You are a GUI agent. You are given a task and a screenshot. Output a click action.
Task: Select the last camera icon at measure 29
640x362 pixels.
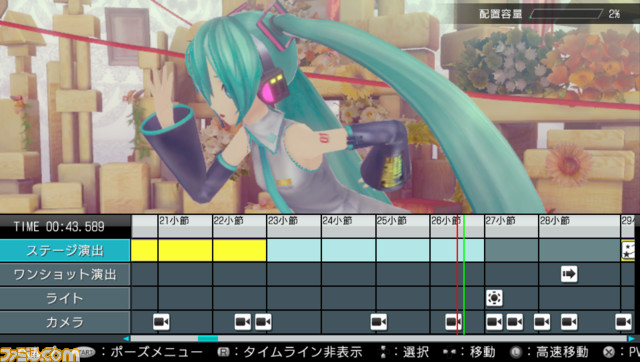(623, 322)
